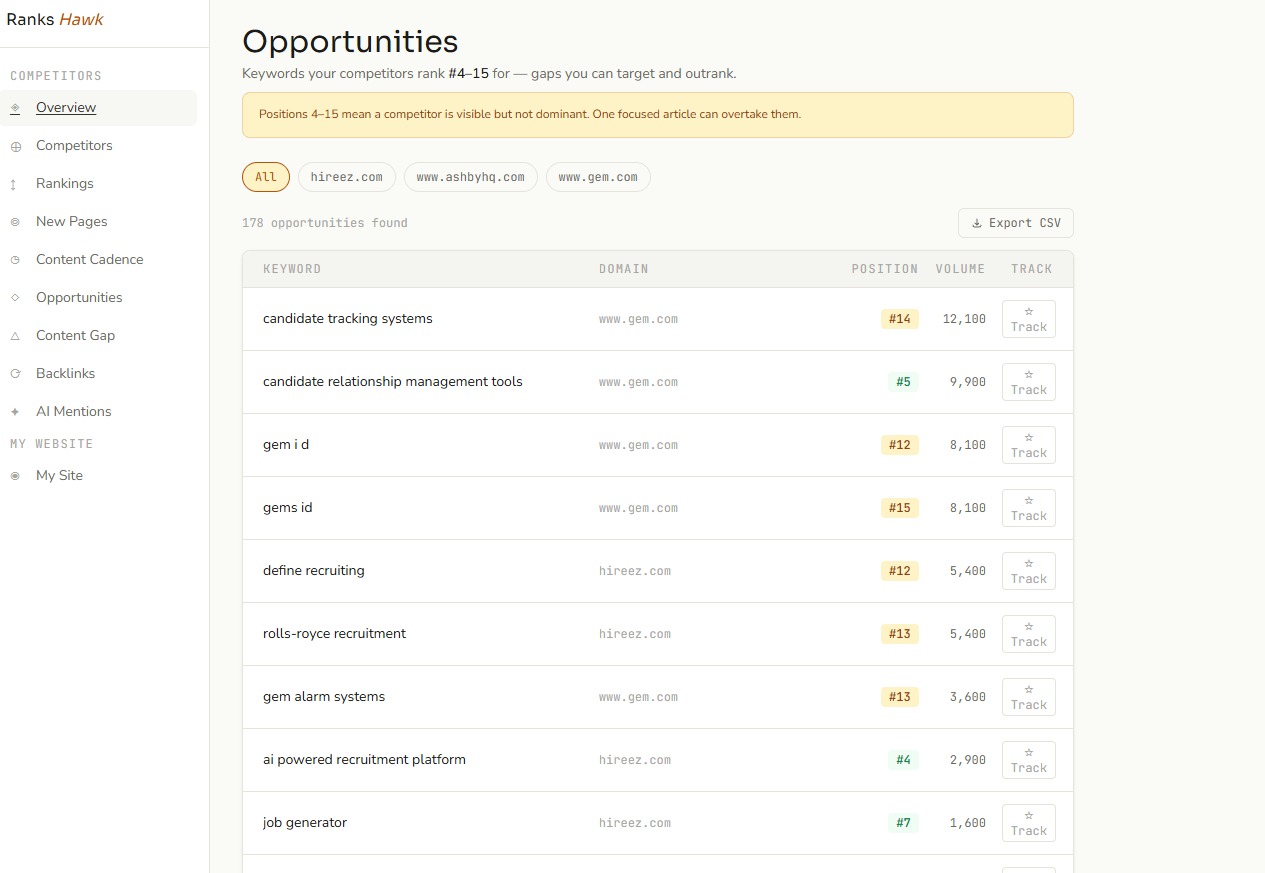Click the KEYWORD column header

292,269
